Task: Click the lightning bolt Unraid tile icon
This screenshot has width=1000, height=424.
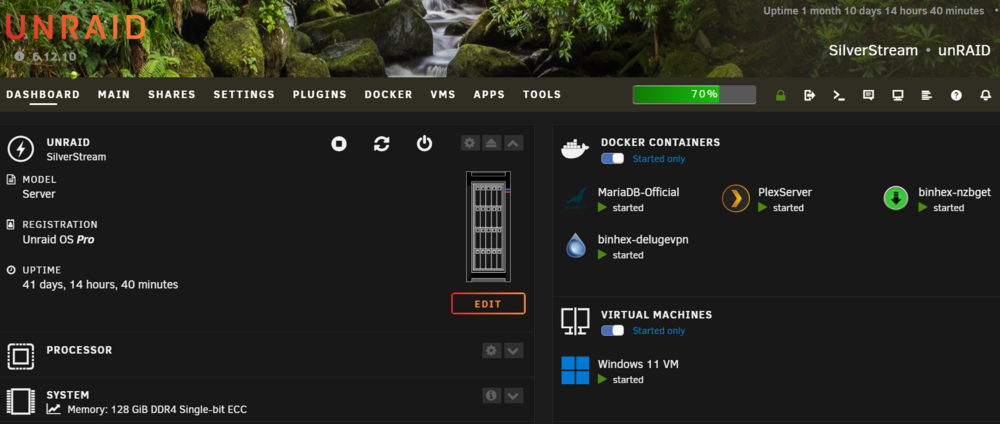Action: tap(20, 149)
